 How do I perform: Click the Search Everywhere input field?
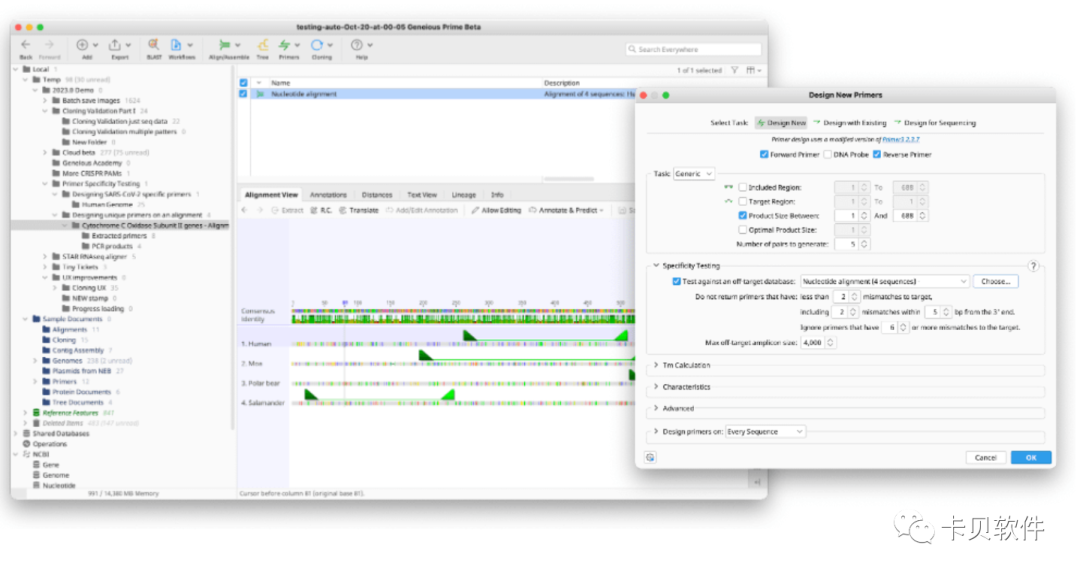[693, 50]
